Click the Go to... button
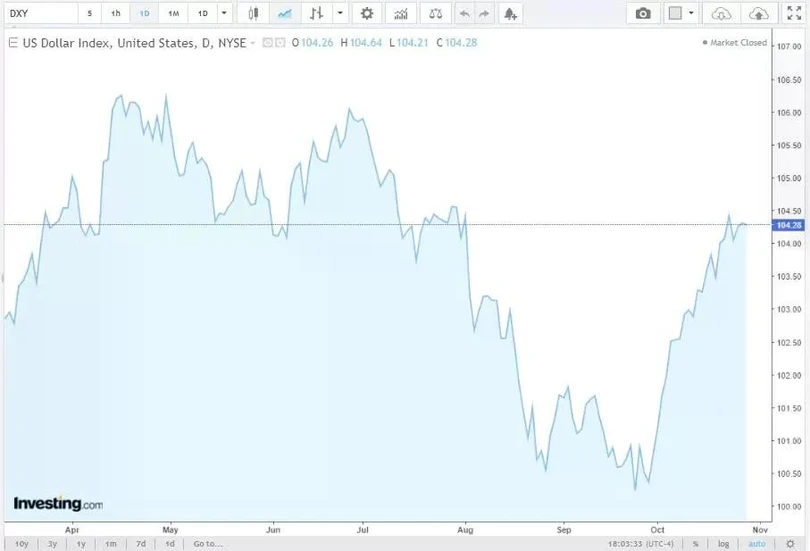 point(207,543)
